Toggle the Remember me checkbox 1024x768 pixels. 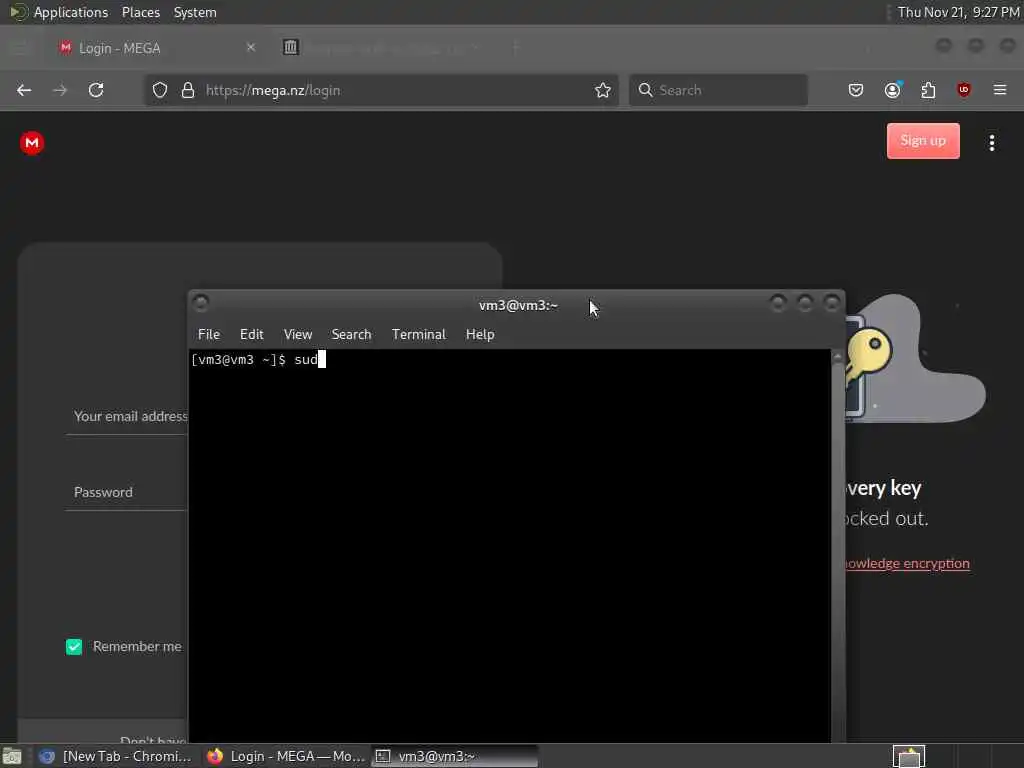74,647
